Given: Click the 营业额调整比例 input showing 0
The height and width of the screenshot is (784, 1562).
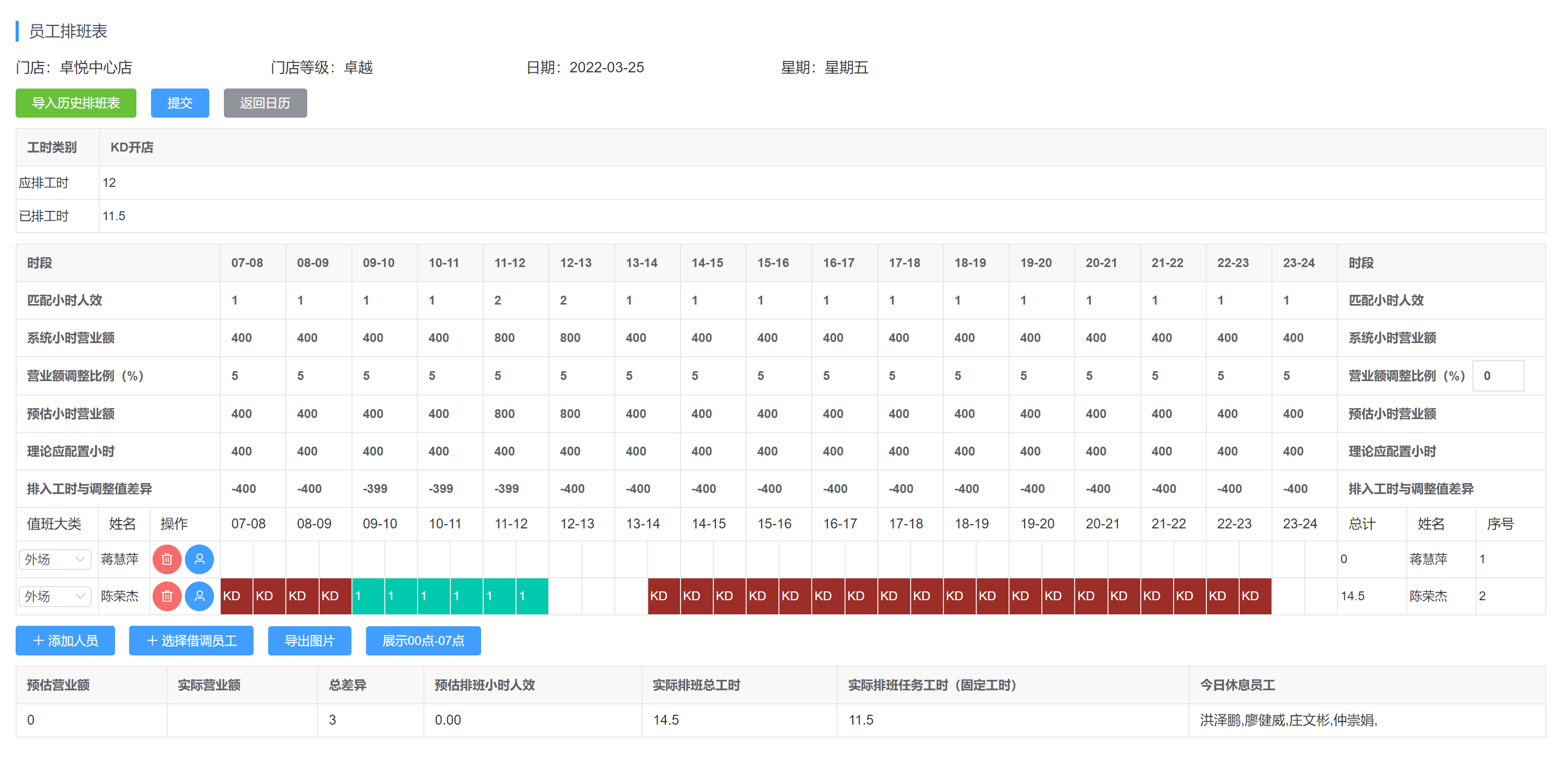Looking at the screenshot, I should pos(1498,375).
